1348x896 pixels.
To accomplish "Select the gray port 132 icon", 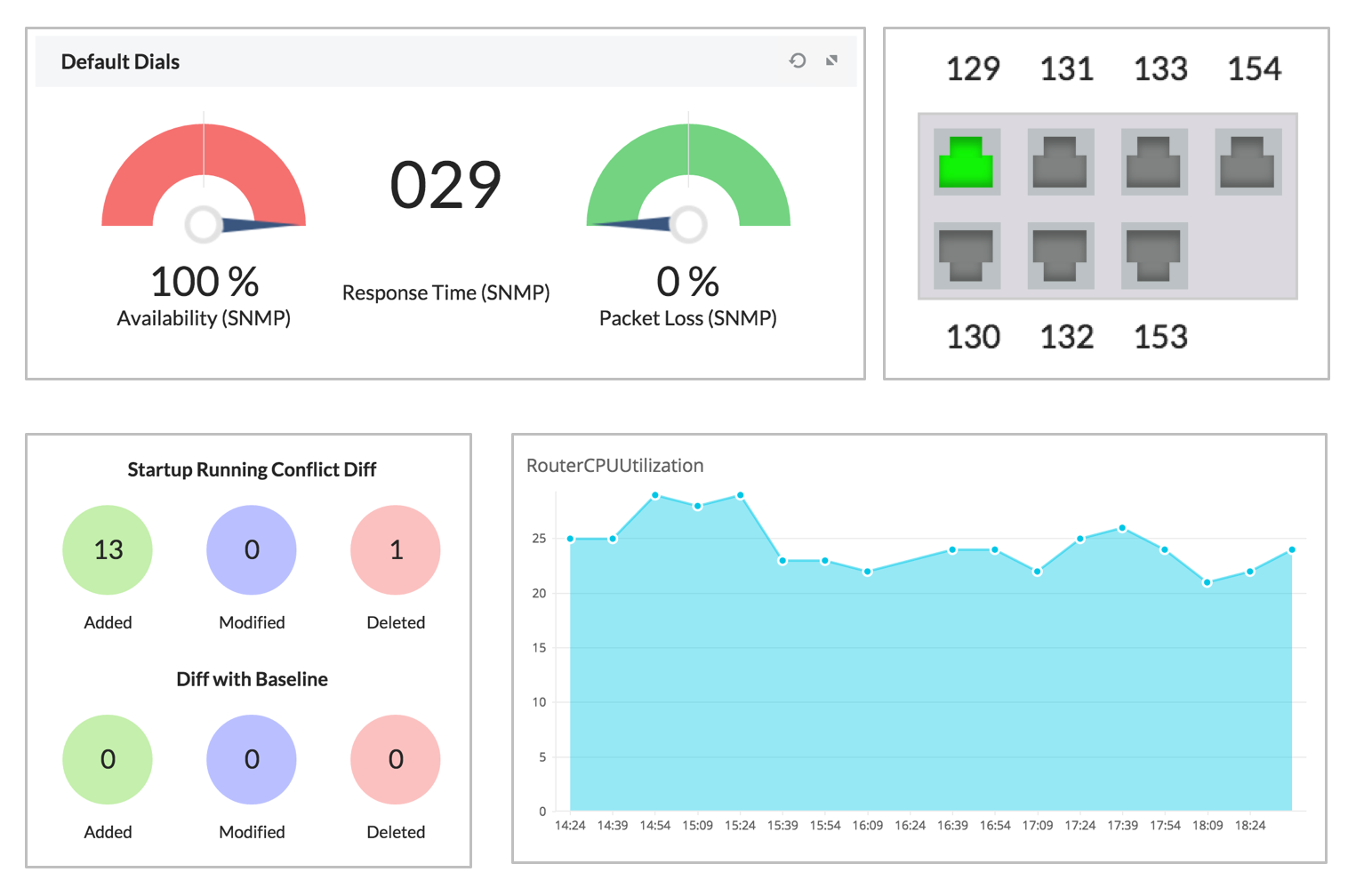I will click(x=1061, y=255).
